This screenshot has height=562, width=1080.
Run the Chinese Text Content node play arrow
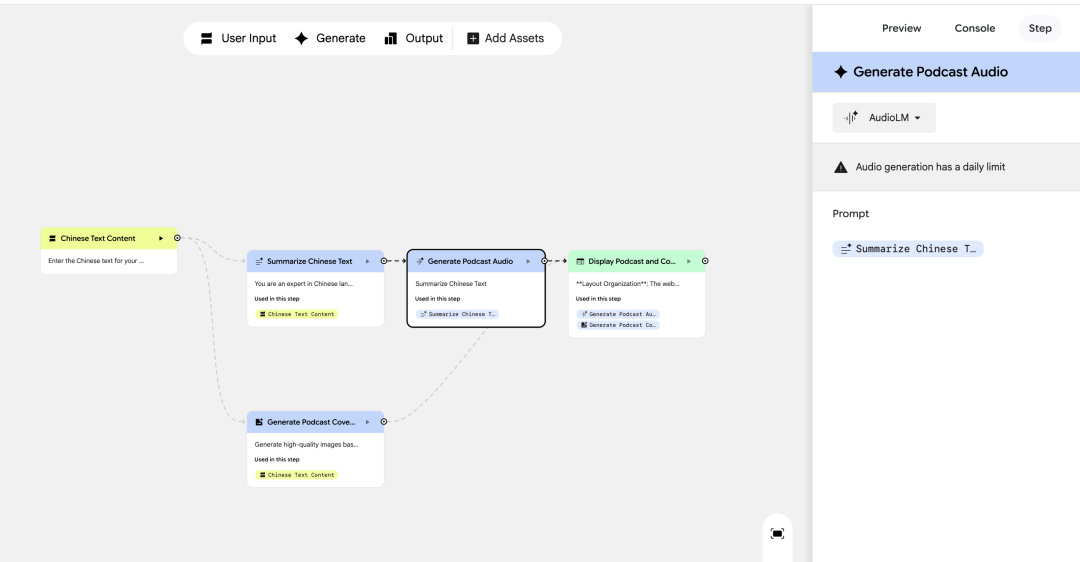click(161, 238)
